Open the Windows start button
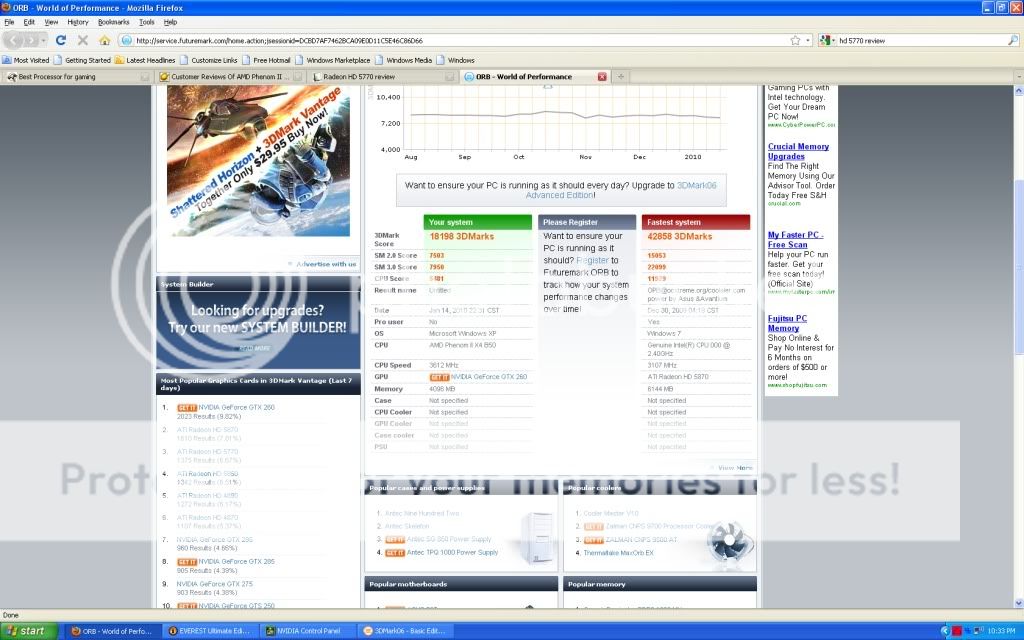1024x640 pixels. tap(28, 631)
